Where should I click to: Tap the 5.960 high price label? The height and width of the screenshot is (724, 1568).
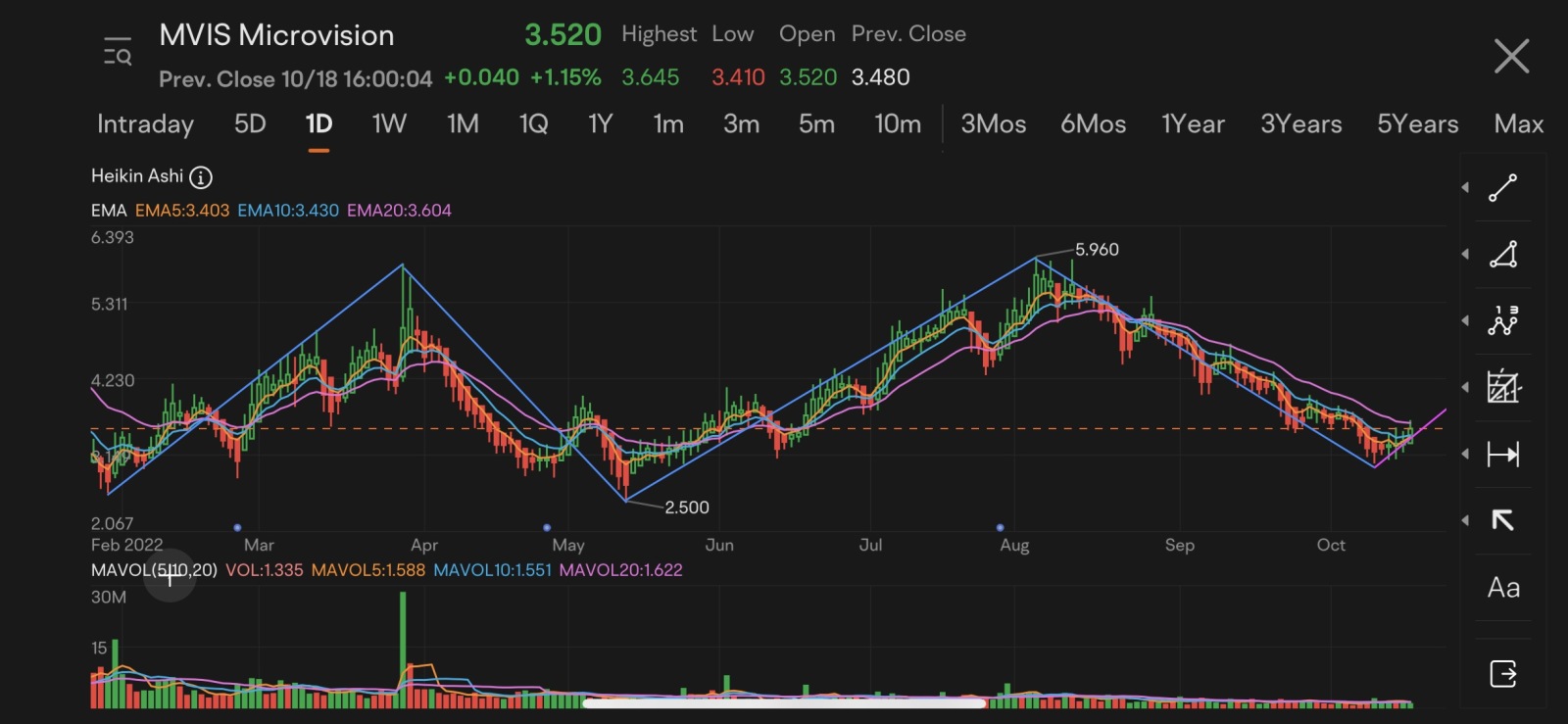tap(1097, 250)
